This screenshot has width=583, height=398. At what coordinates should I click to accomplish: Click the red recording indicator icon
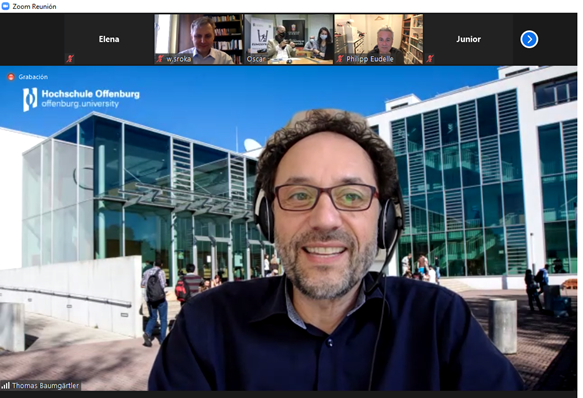[x=11, y=77]
